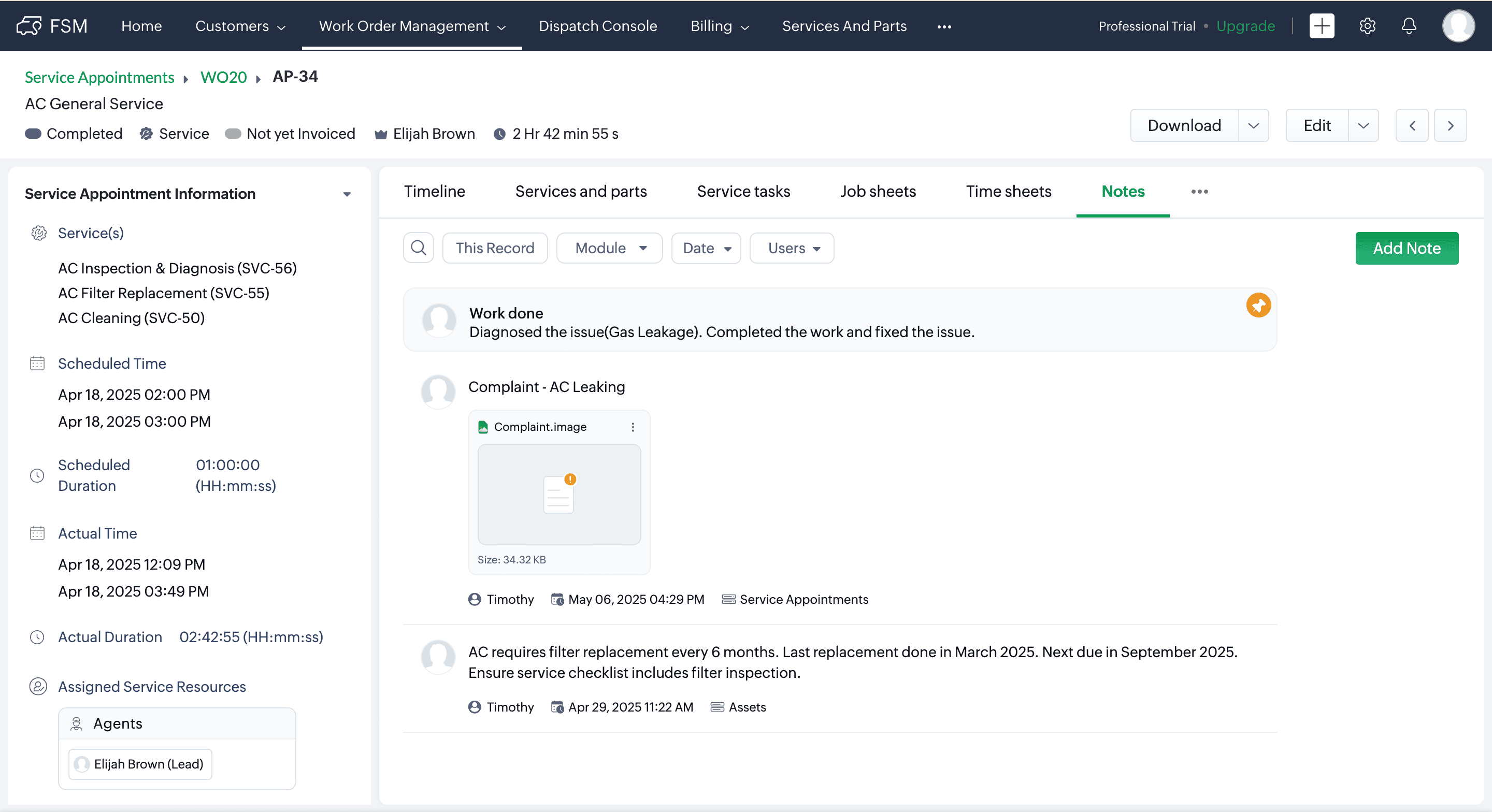Open the notes search magnifier icon
This screenshot has height=812, width=1492.
[418, 248]
